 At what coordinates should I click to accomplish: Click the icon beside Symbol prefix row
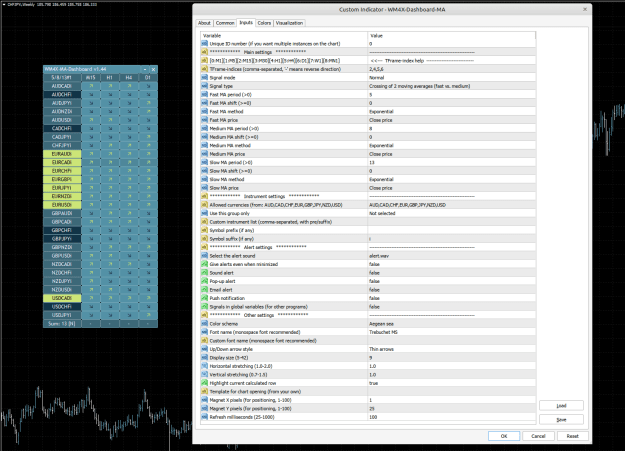coord(204,230)
